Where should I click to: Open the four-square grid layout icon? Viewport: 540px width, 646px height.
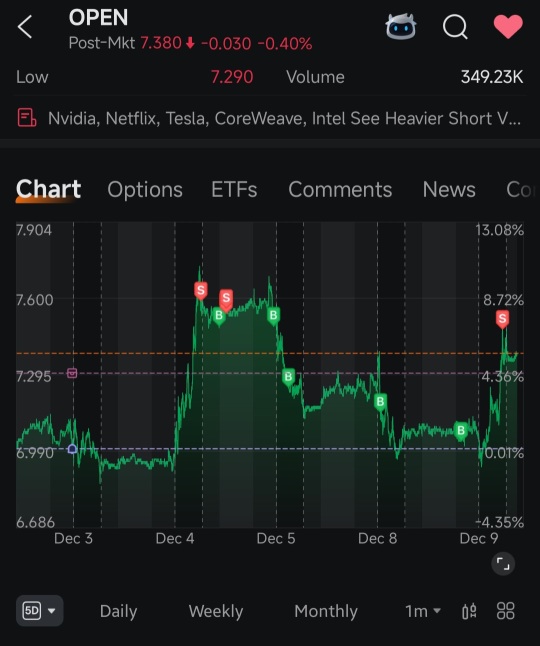pyautogui.click(x=505, y=611)
